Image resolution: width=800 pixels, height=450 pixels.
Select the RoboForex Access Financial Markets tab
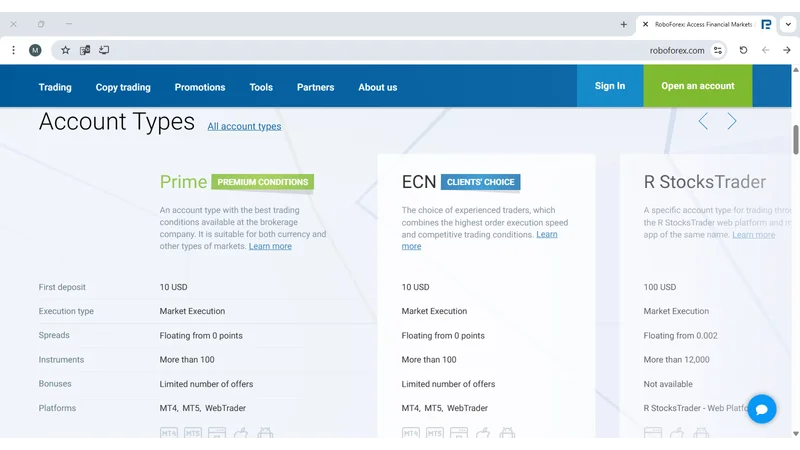(x=707, y=24)
